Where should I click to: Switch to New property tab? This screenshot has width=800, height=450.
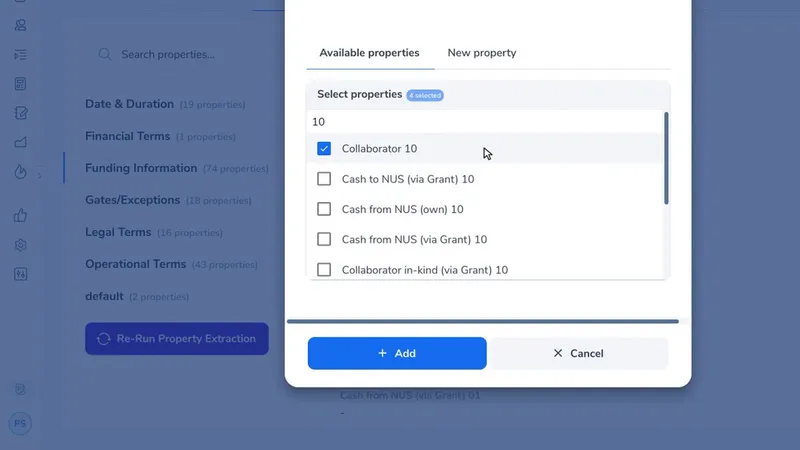482,53
